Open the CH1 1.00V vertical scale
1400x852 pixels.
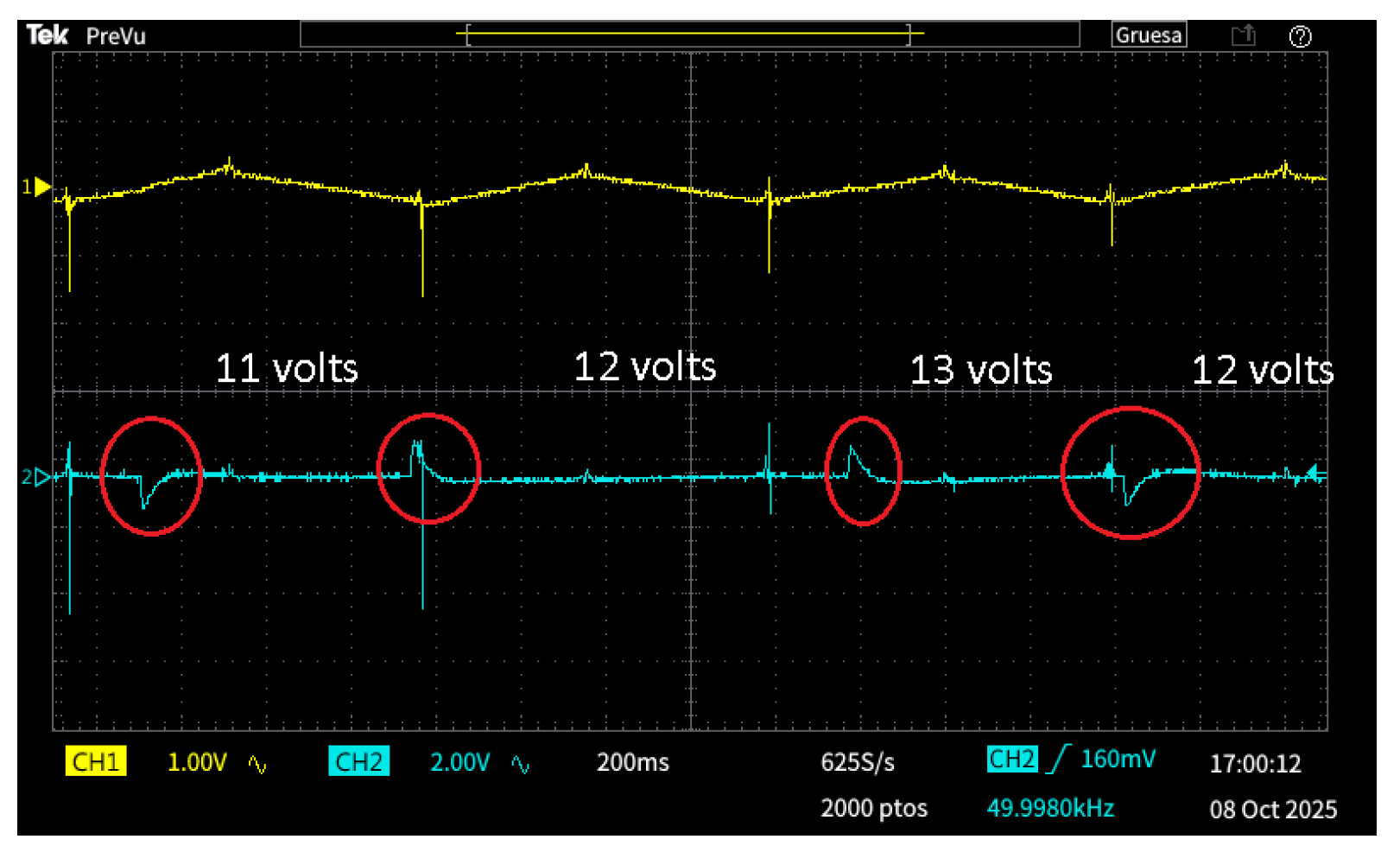pos(197,762)
